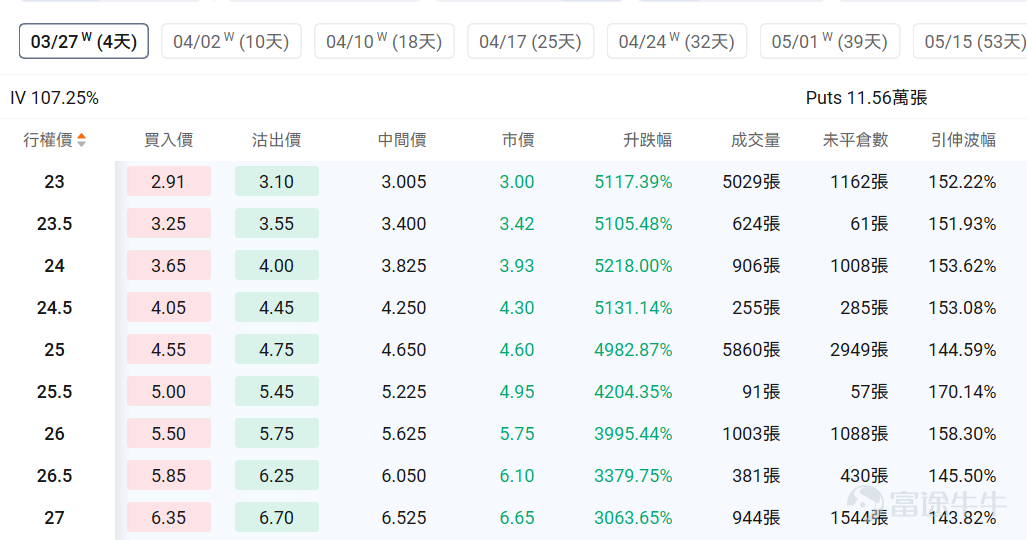This screenshot has width=1027, height=540.
Task: Click change value 5218.00%
Action: pyautogui.click(x=633, y=265)
